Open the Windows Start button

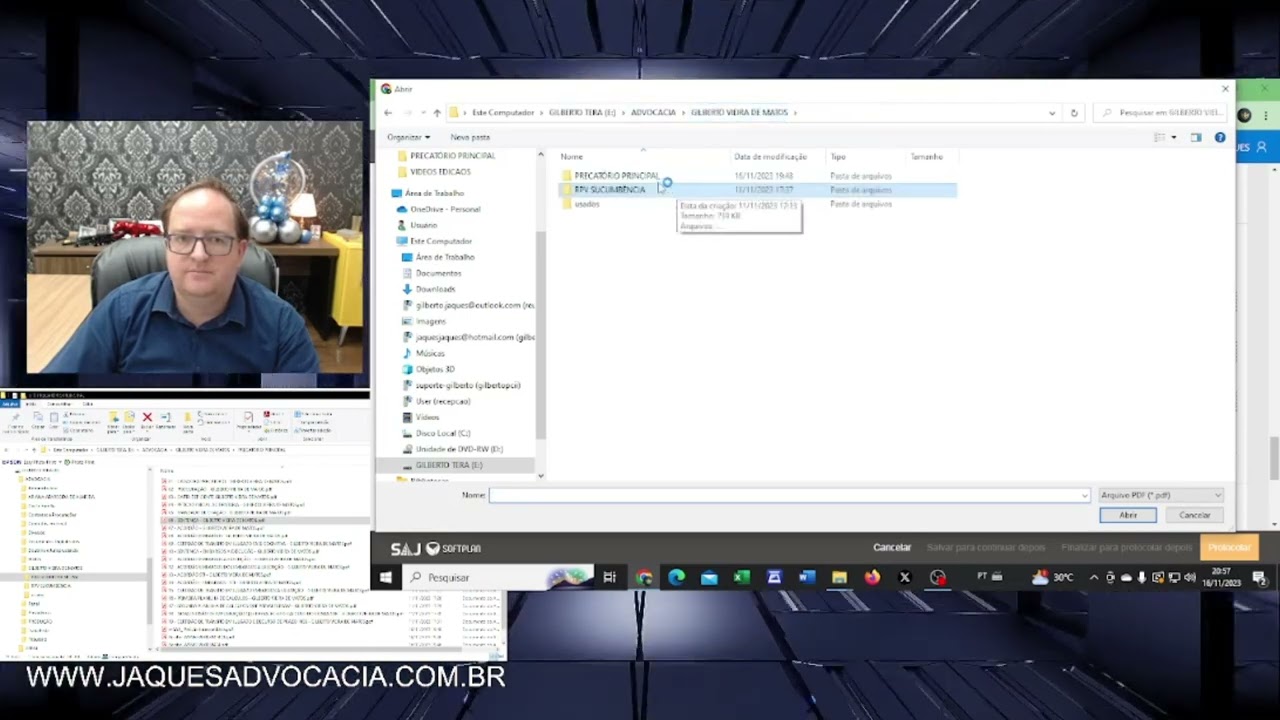(x=386, y=577)
